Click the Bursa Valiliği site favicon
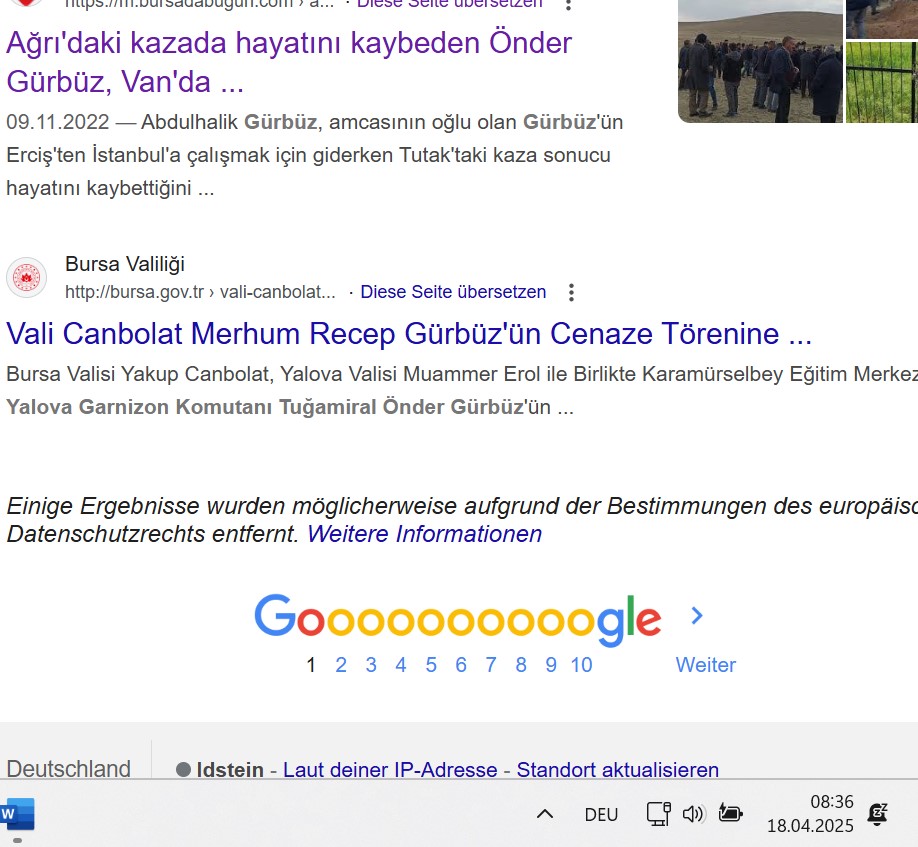Viewport: 918px width, 847px height. click(26, 277)
